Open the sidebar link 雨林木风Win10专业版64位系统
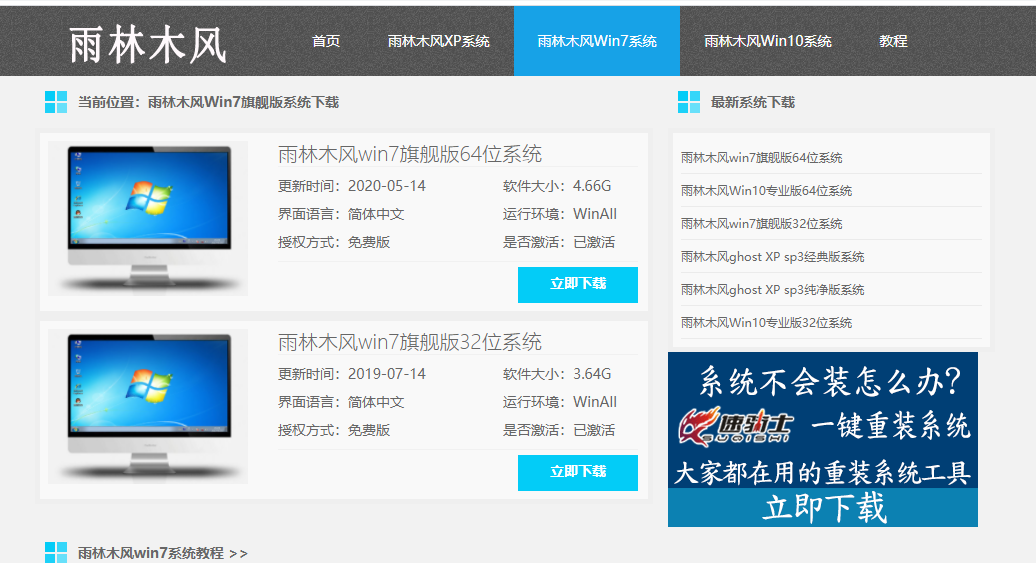The height and width of the screenshot is (563, 1036). (x=766, y=191)
